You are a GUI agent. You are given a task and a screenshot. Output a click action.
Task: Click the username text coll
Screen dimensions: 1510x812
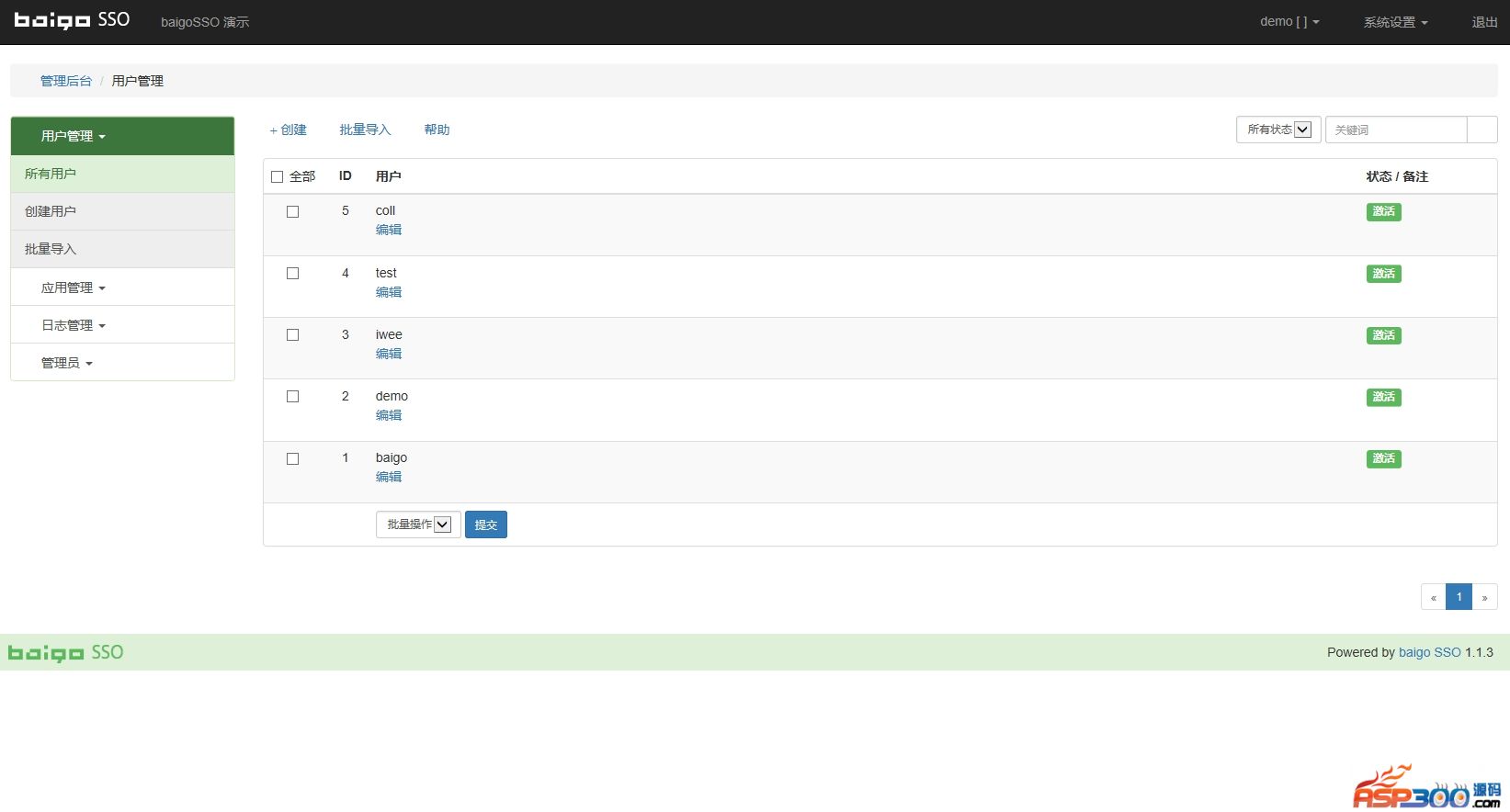tap(385, 210)
